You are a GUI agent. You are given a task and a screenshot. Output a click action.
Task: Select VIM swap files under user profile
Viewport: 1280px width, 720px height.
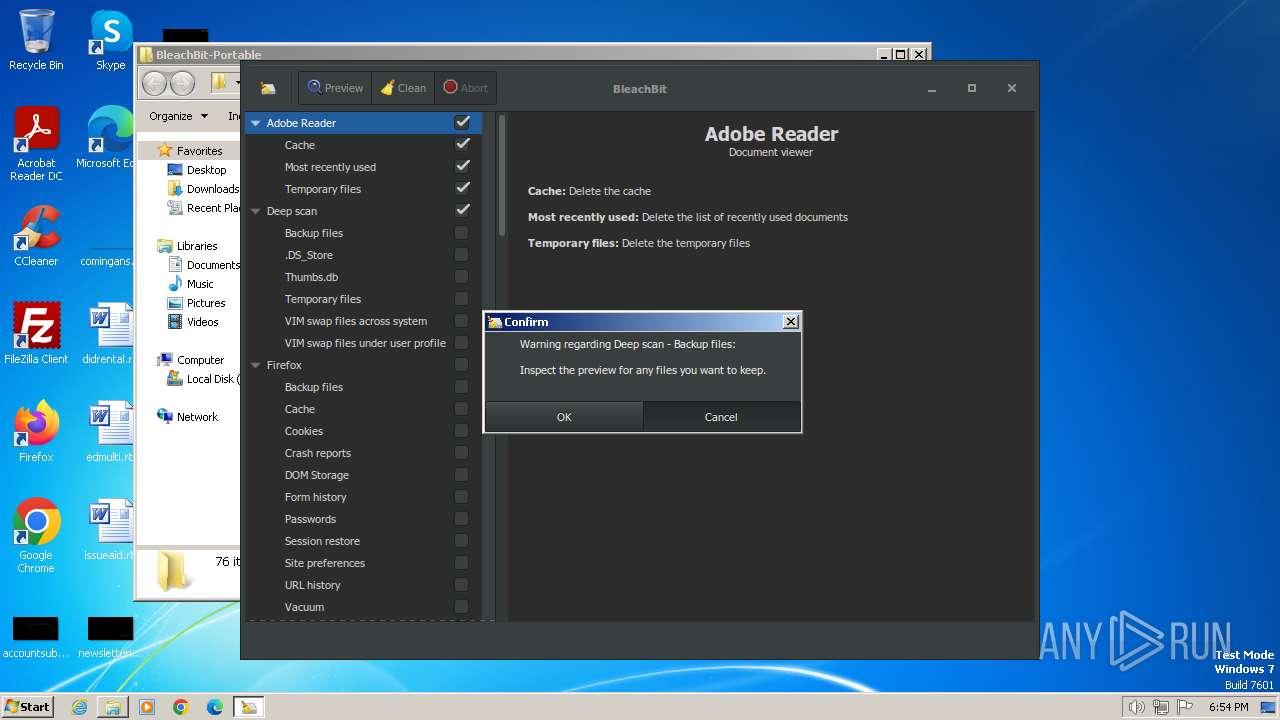(363, 343)
